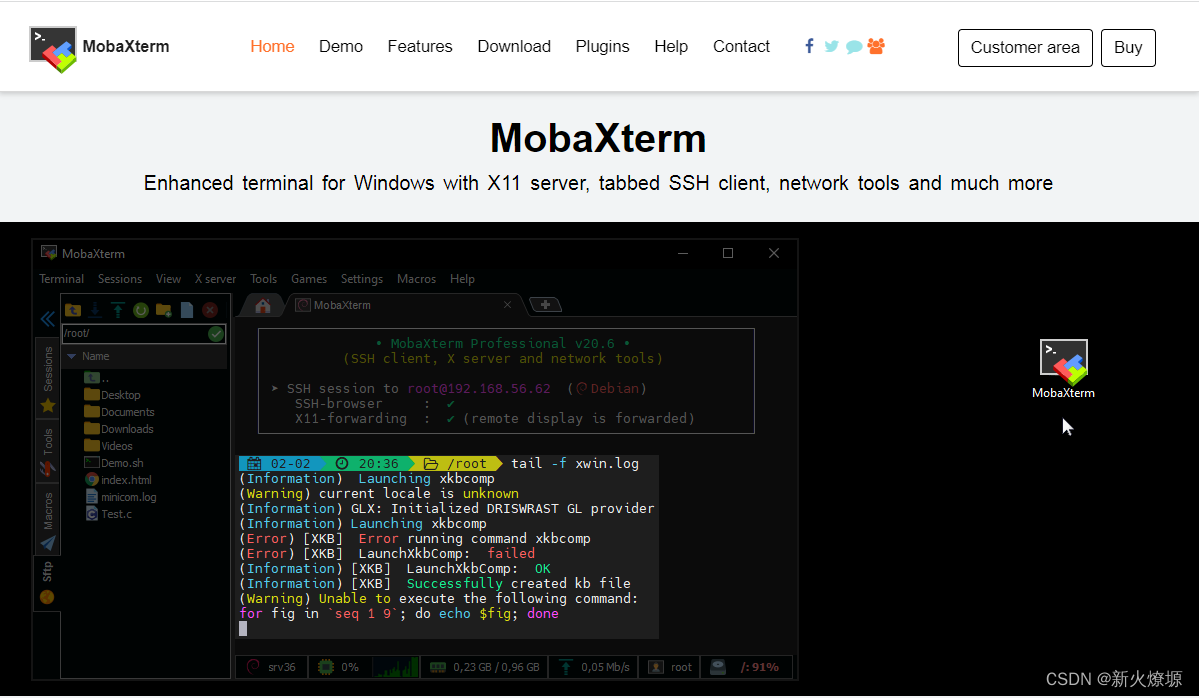Click the download arrow icon in the SFTP toolbar
Viewport: 1199px width, 698px height.
[95, 310]
